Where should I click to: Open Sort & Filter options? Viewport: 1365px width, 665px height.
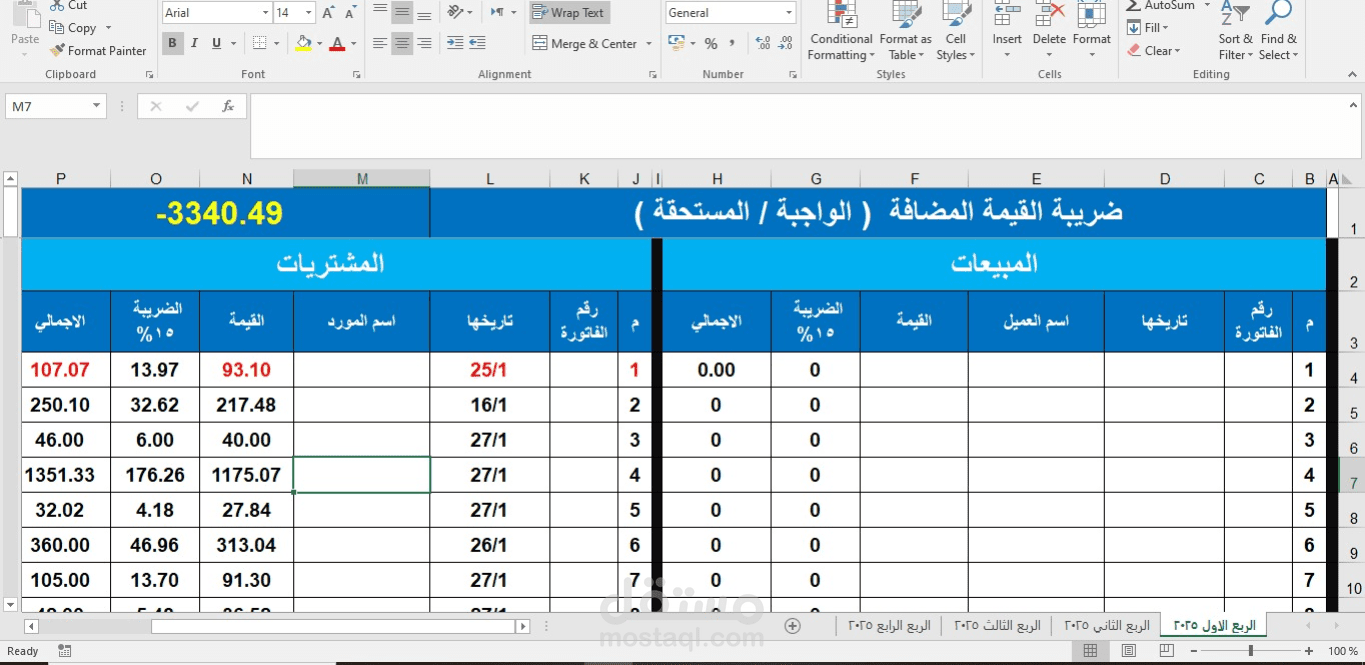(1235, 31)
